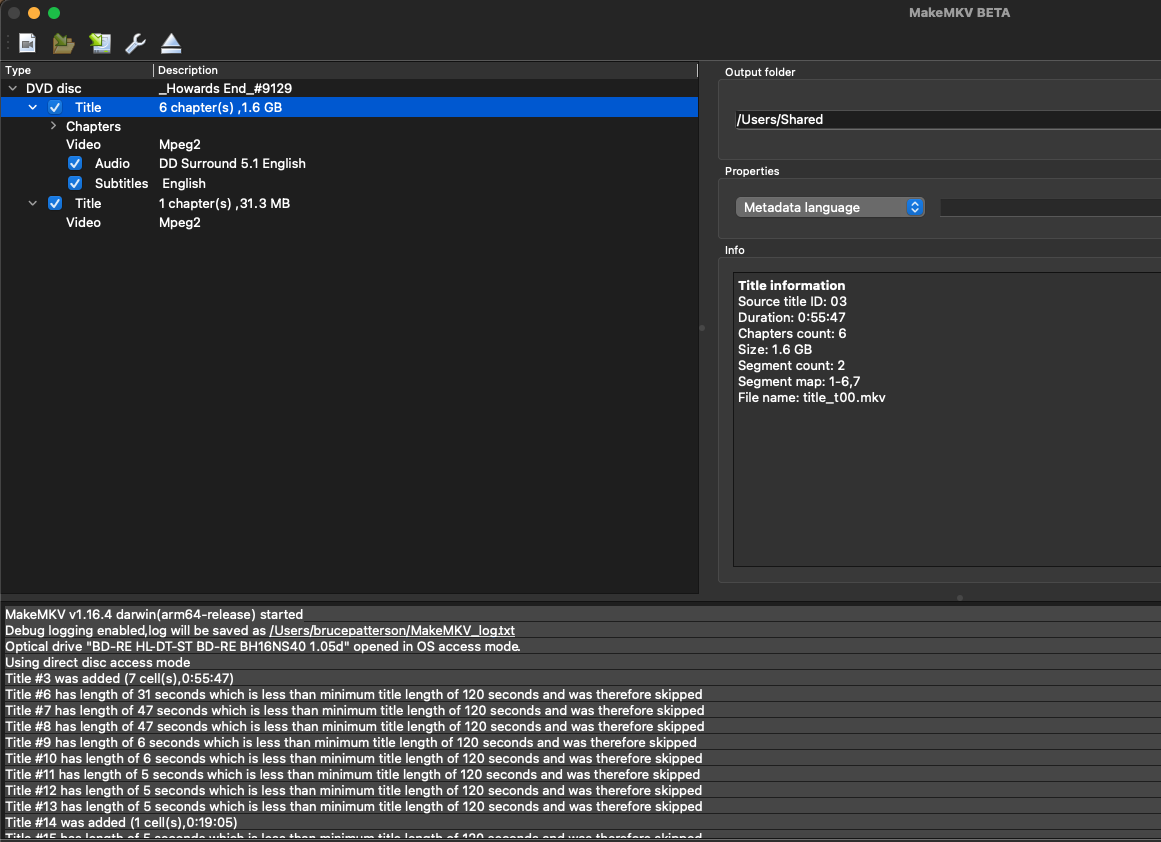Select the Audio tree row label
The width and height of the screenshot is (1161, 842).
click(112, 164)
